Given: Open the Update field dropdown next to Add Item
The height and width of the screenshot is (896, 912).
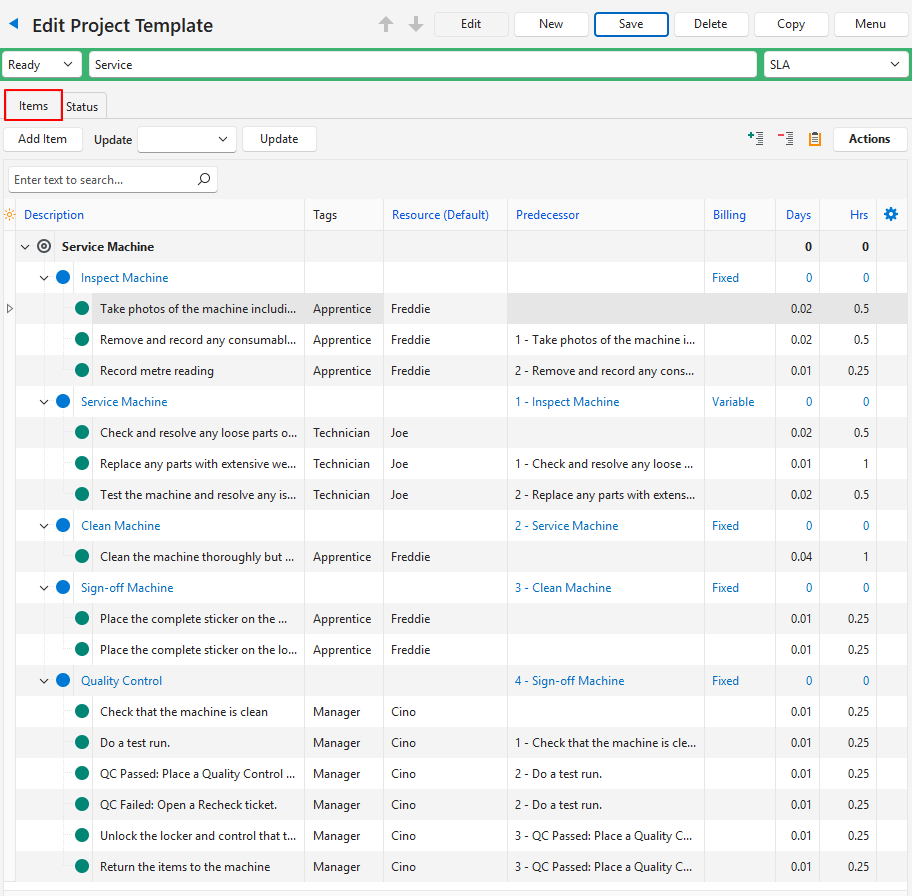Looking at the screenshot, I should 187,139.
